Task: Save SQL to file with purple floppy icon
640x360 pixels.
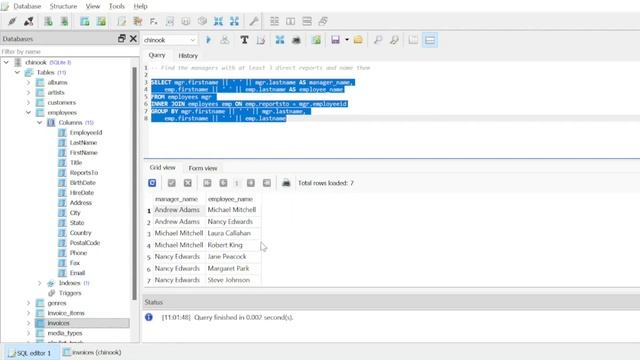Action: tap(335, 40)
